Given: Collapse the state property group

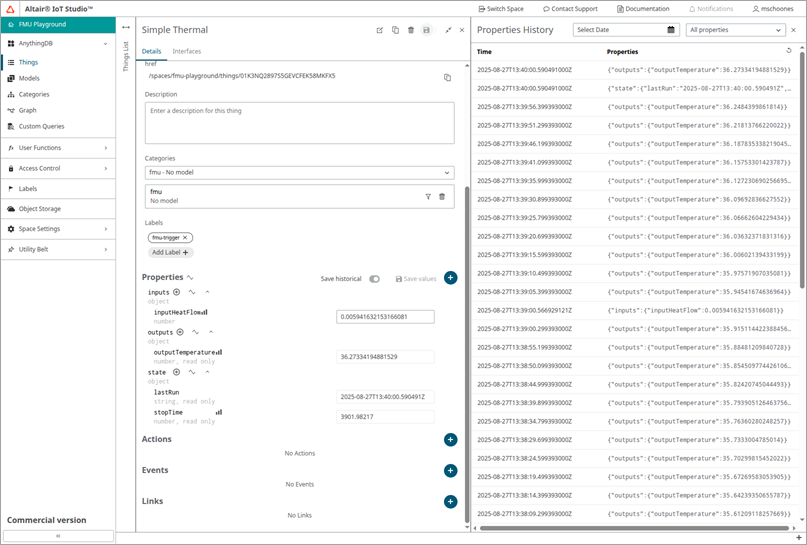Looking at the screenshot, I should [x=205, y=372].
